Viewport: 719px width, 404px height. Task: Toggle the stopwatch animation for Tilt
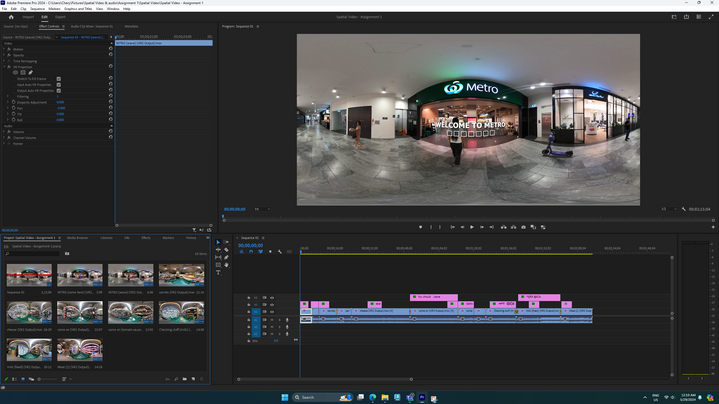(x=14, y=114)
